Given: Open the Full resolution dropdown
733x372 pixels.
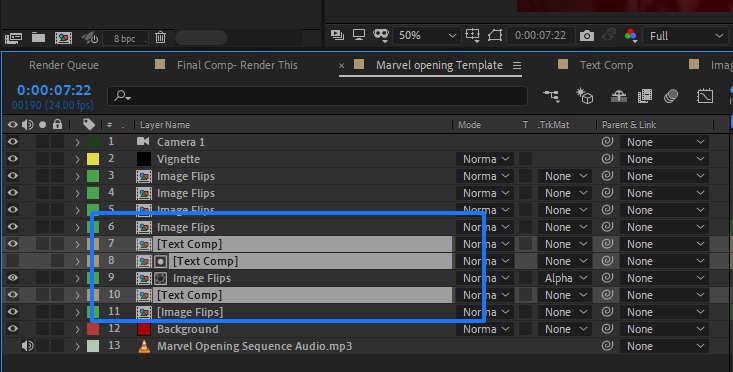Looking at the screenshot, I should 685,36.
